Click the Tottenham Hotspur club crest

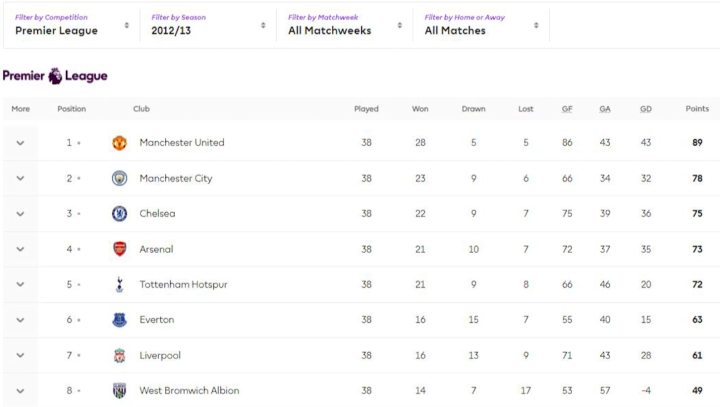(x=120, y=285)
